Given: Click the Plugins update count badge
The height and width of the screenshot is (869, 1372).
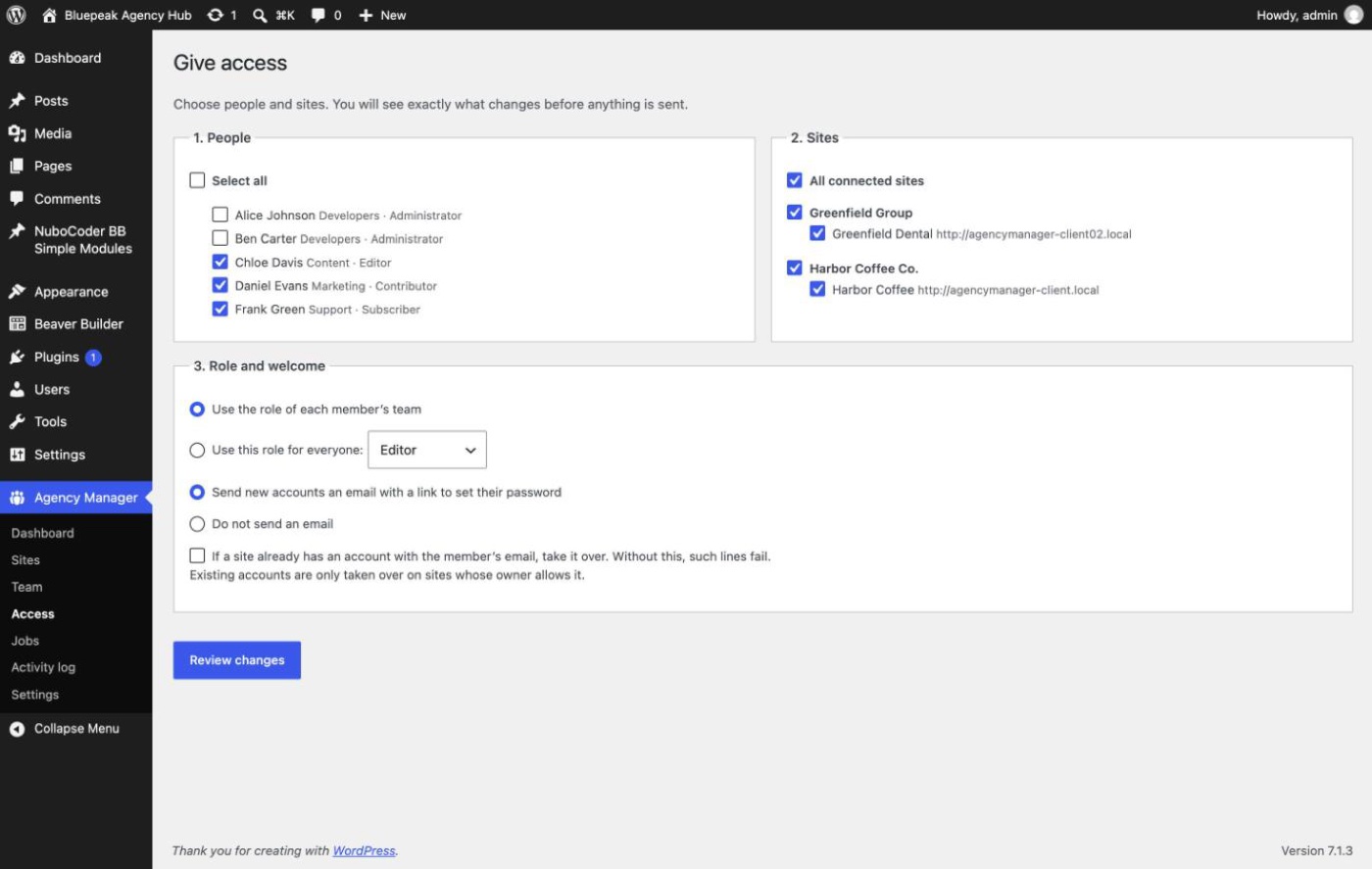Looking at the screenshot, I should click(x=93, y=358).
